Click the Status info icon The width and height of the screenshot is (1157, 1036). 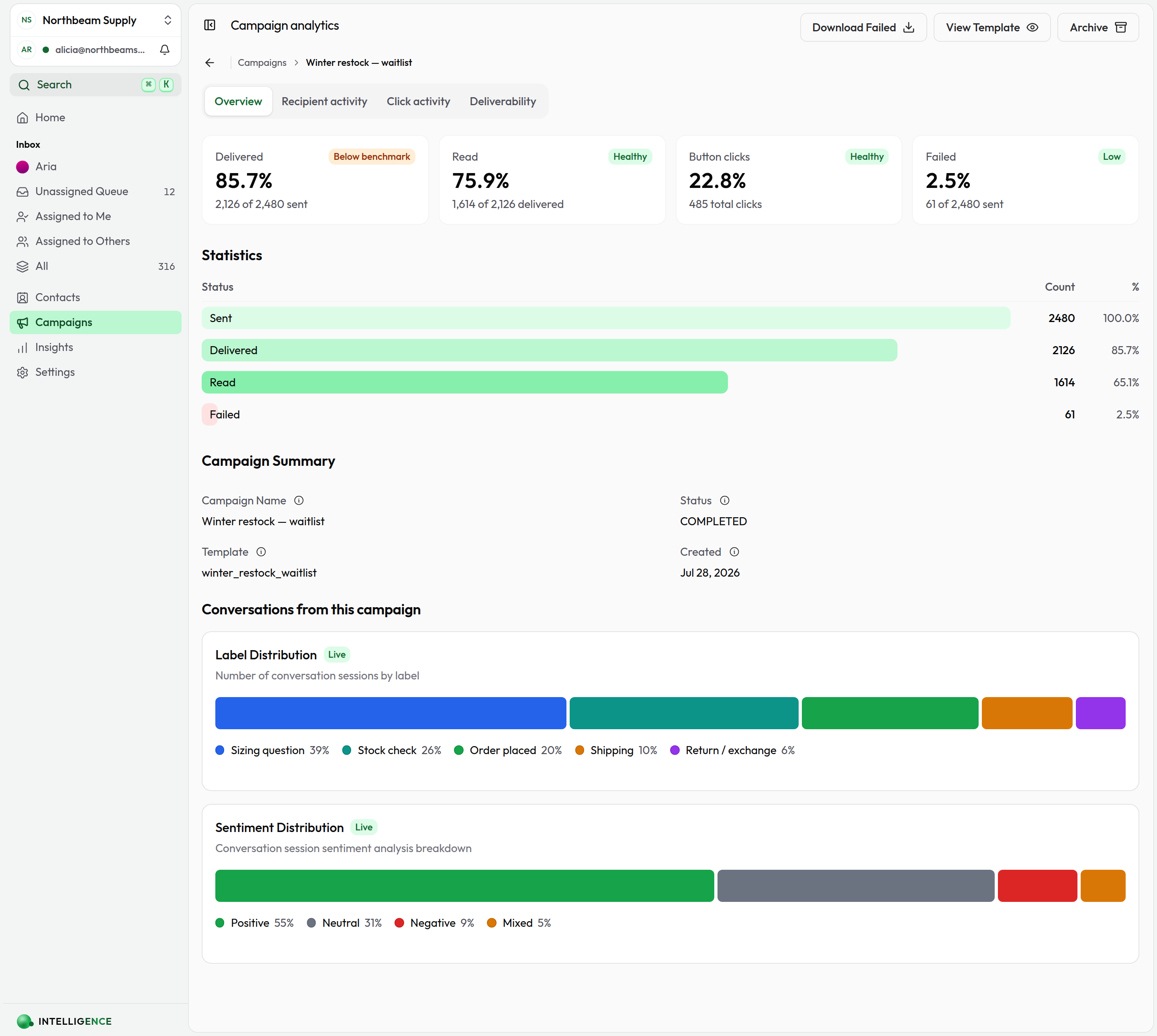pyautogui.click(x=725, y=500)
